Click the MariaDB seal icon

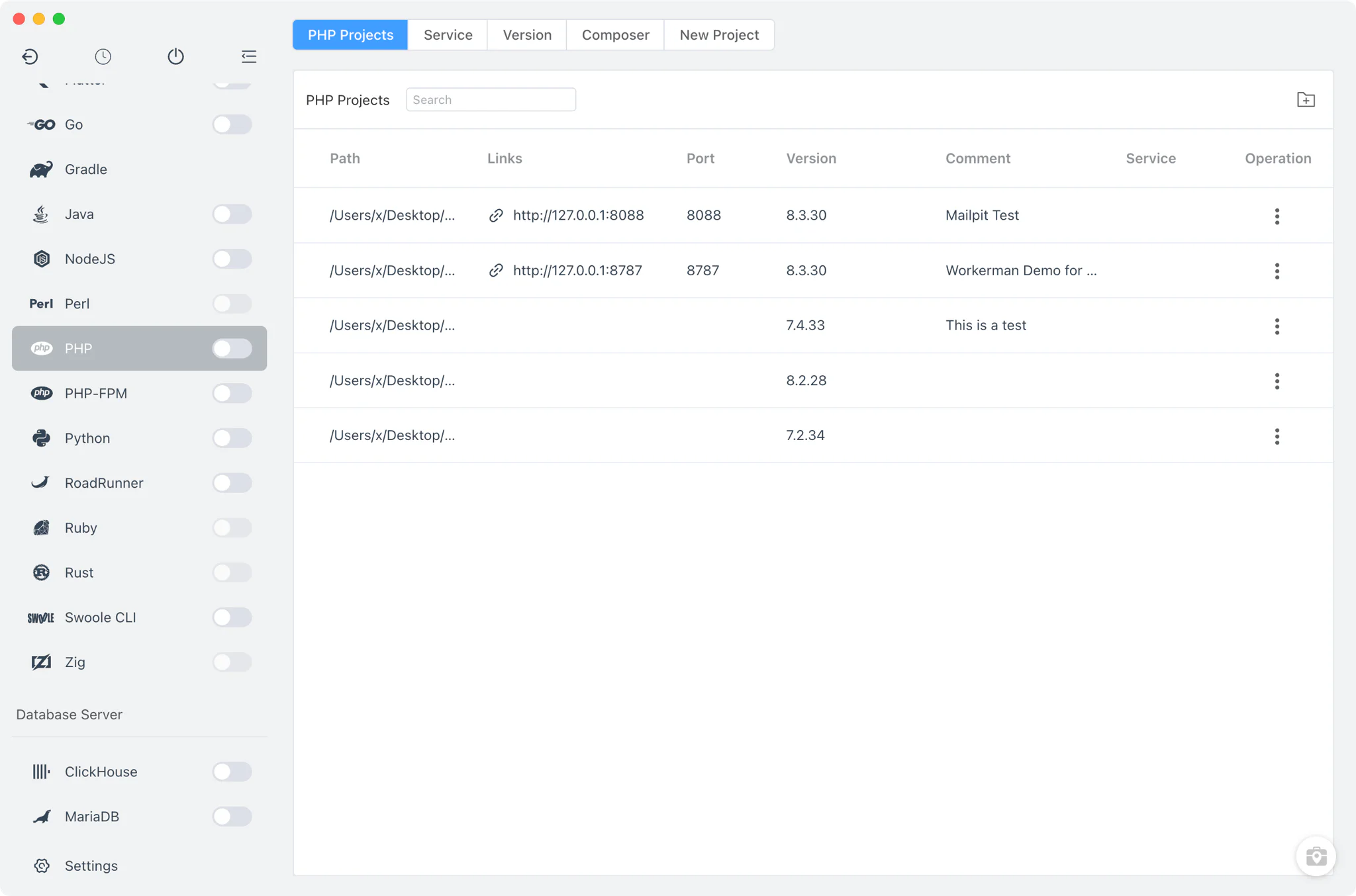pyautogui.click(x=42, y=817)
